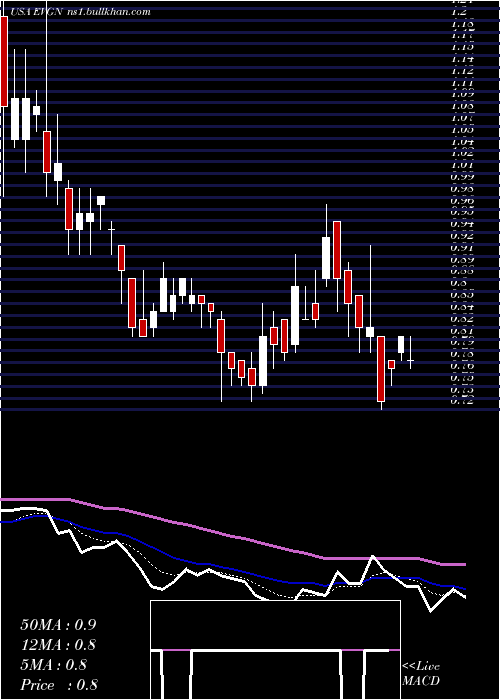Click the 0.91 price axis label

(462, 248)
